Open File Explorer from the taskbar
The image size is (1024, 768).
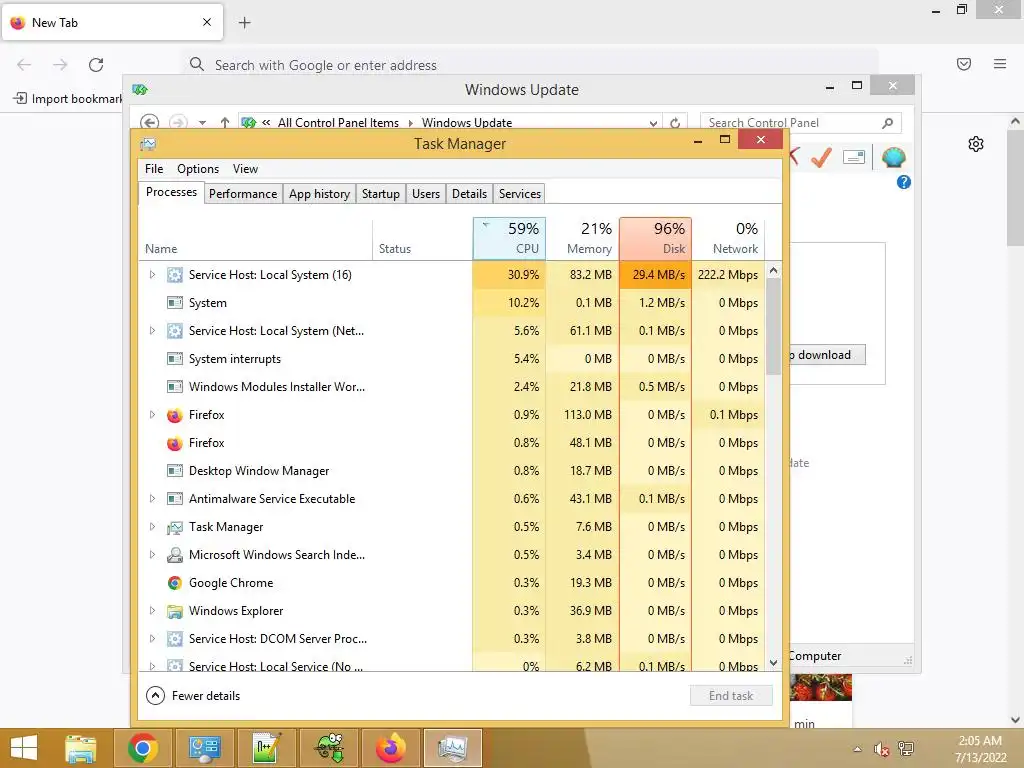pyautogui.click(x=81, y=748)
